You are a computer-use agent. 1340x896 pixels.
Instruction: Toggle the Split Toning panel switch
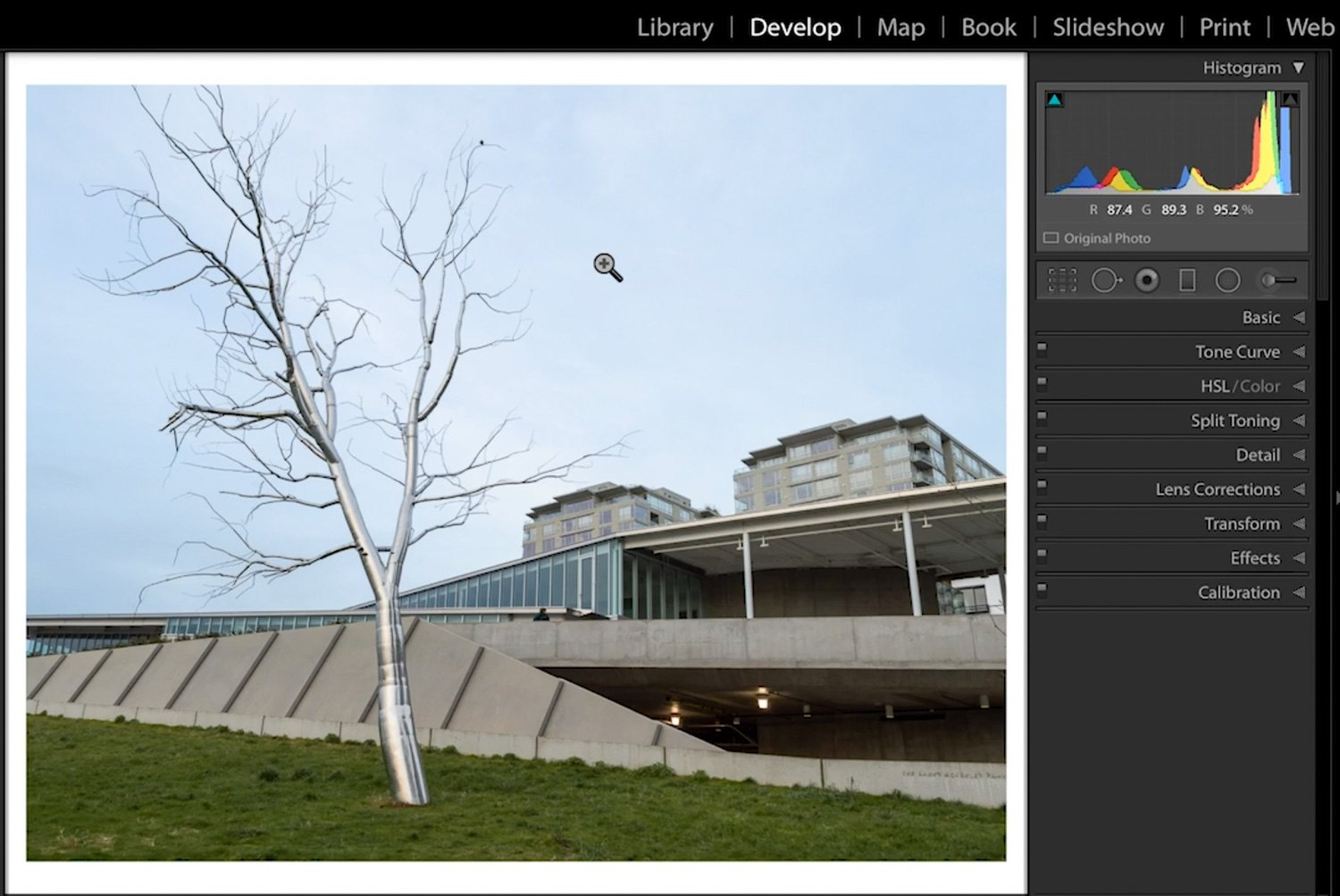[x=1043, y=417]
